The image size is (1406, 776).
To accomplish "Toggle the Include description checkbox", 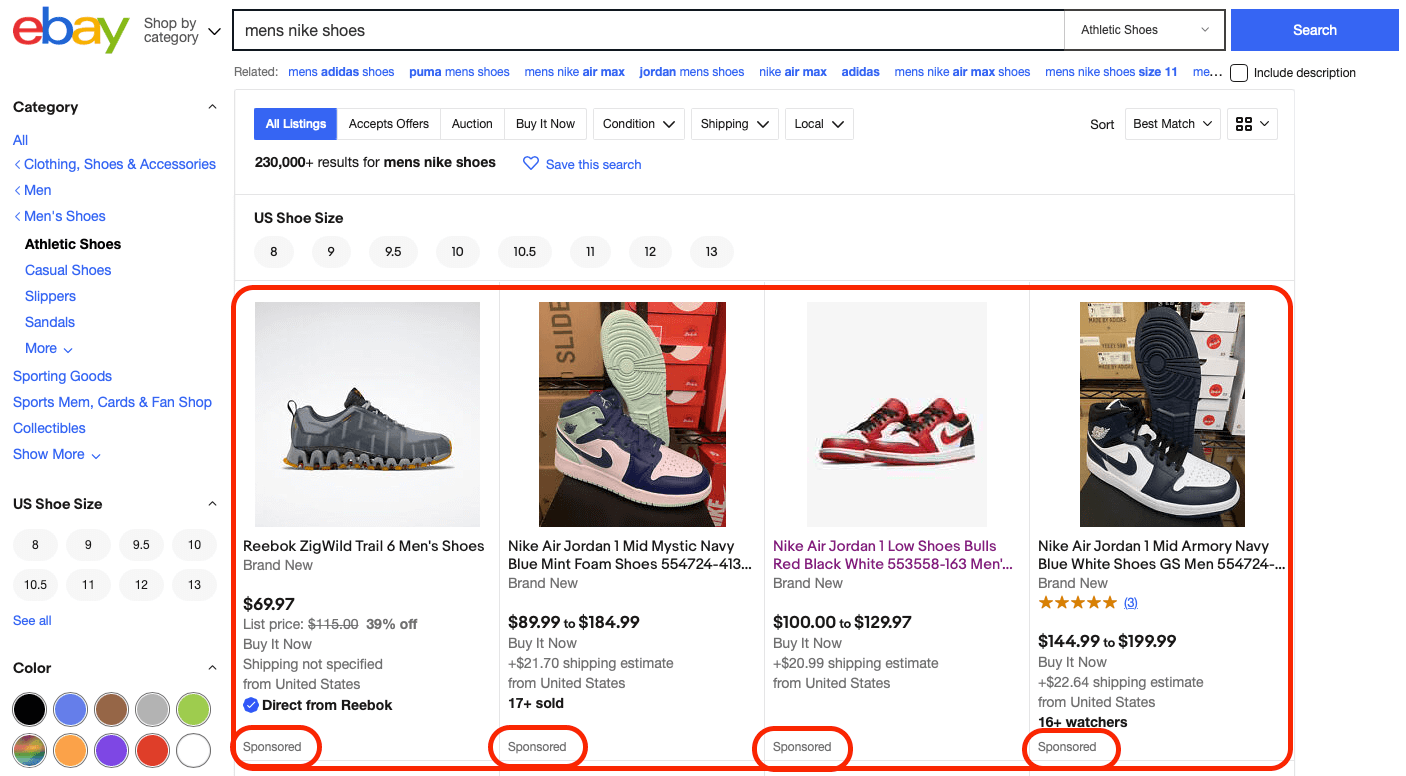I will 1239,72.
